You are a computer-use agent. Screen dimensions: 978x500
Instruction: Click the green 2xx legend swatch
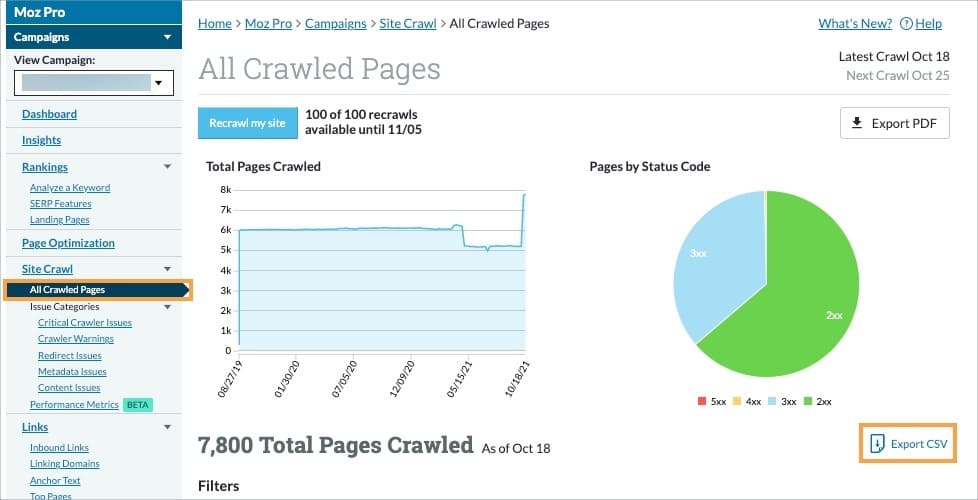point(808,401)
